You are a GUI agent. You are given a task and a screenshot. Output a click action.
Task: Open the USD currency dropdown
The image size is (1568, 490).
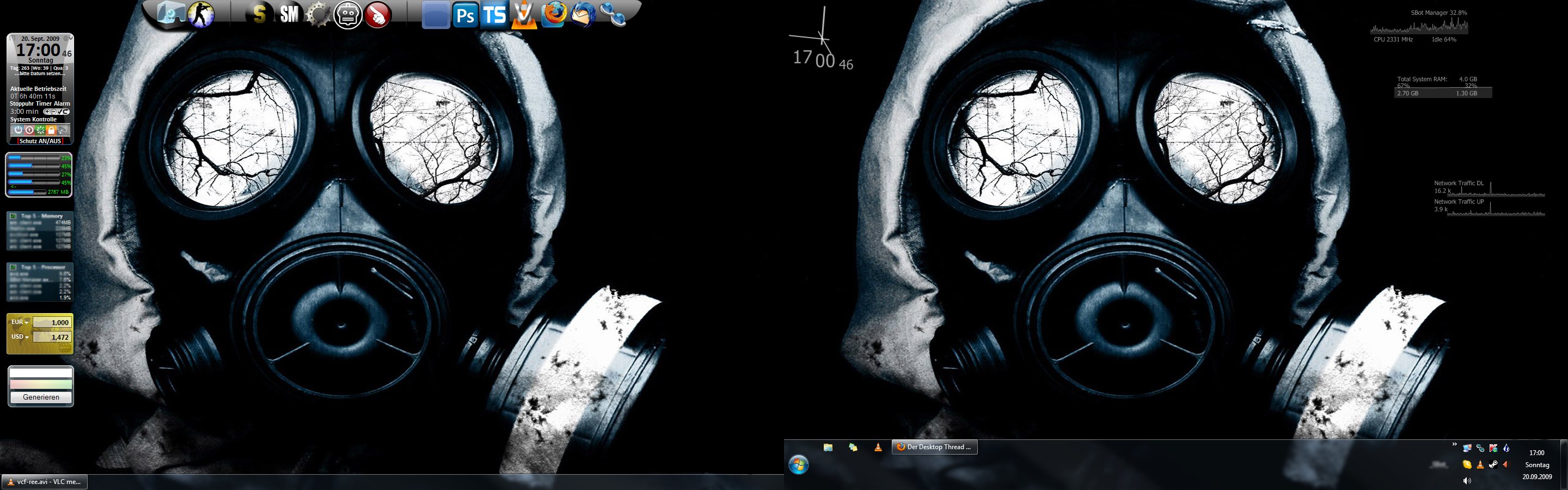pos(20,336)
